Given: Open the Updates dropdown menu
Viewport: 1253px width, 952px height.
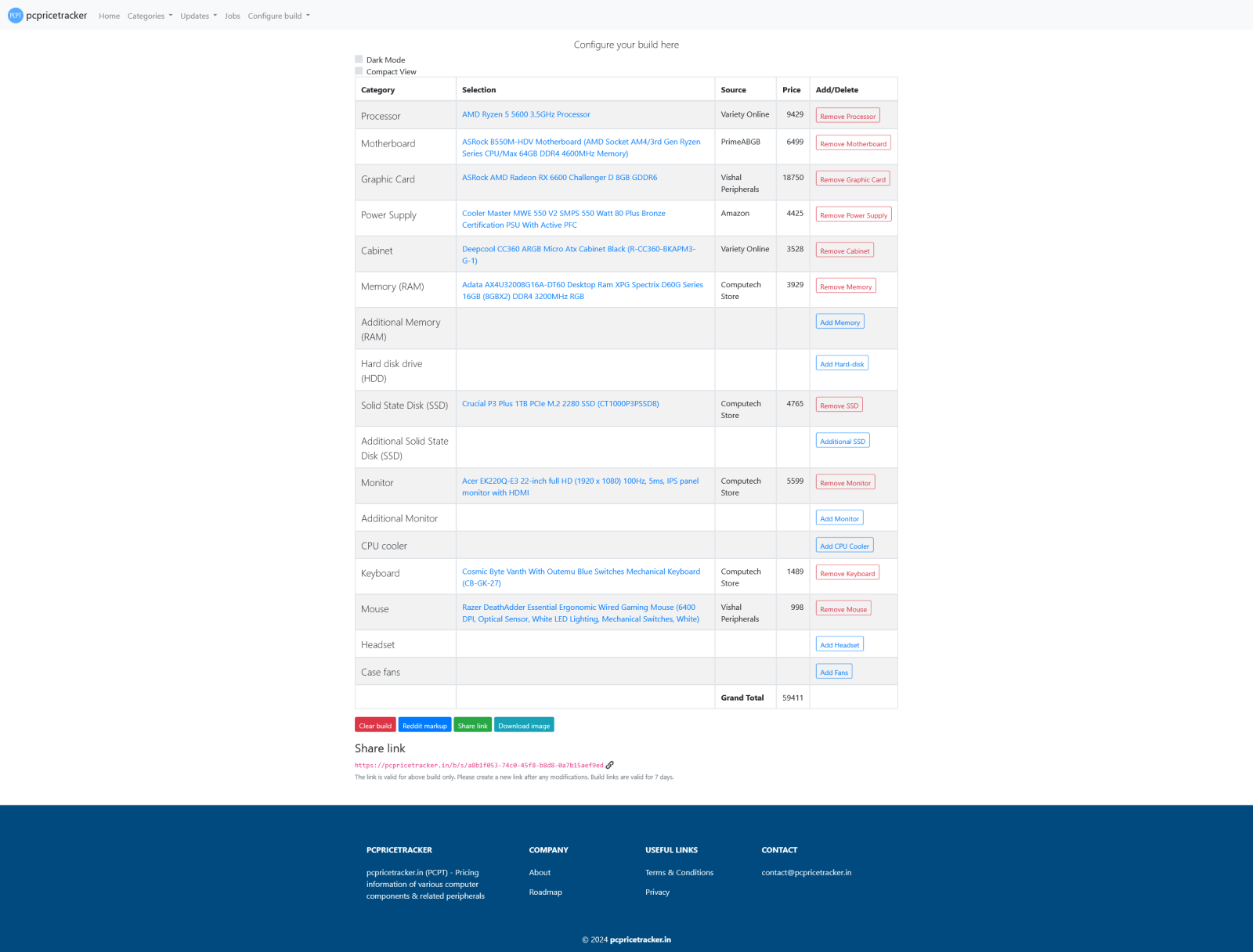Looking at the screenshot, I should coord(198,16).
